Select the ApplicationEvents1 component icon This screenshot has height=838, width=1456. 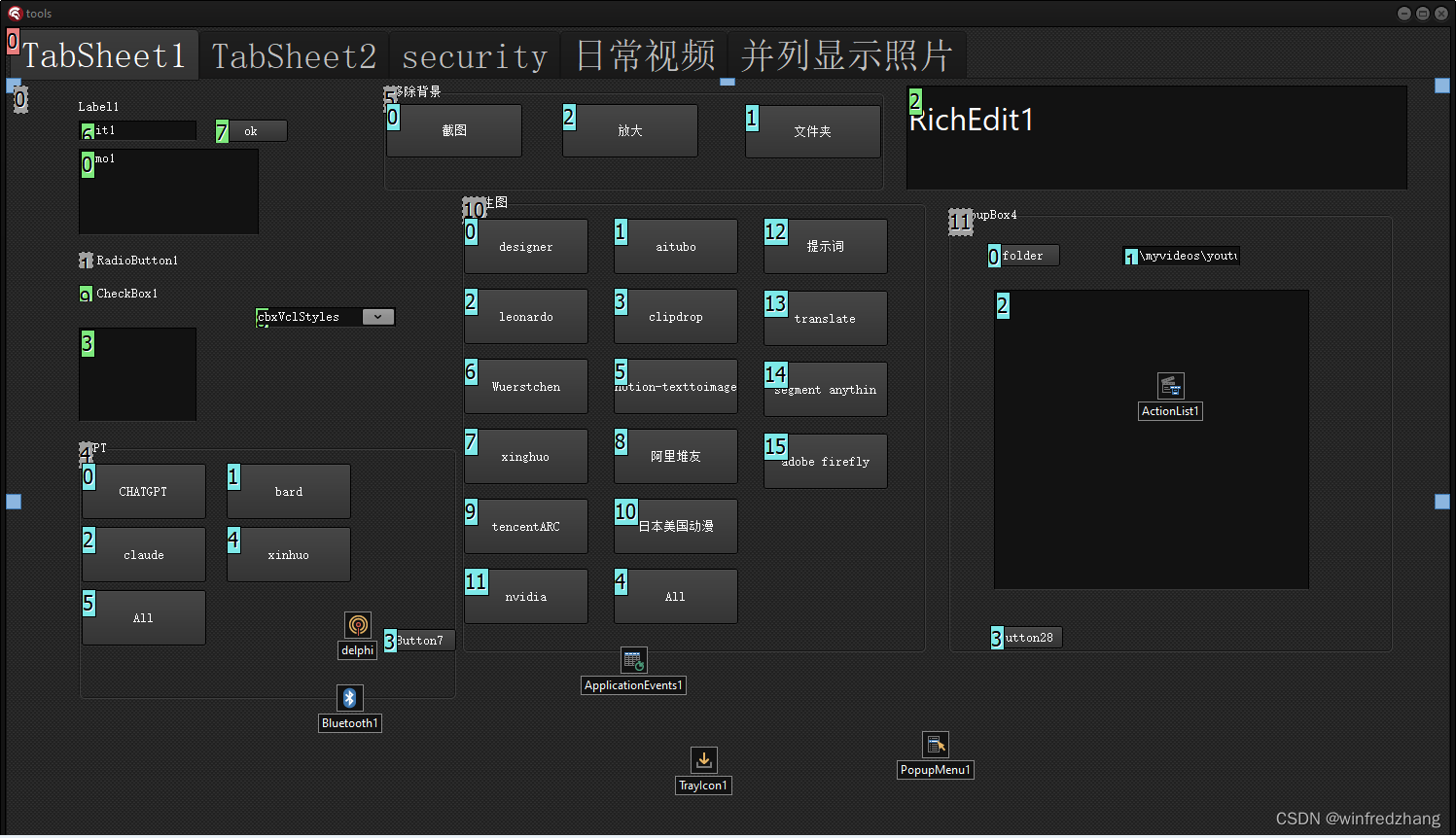(634, 661)
